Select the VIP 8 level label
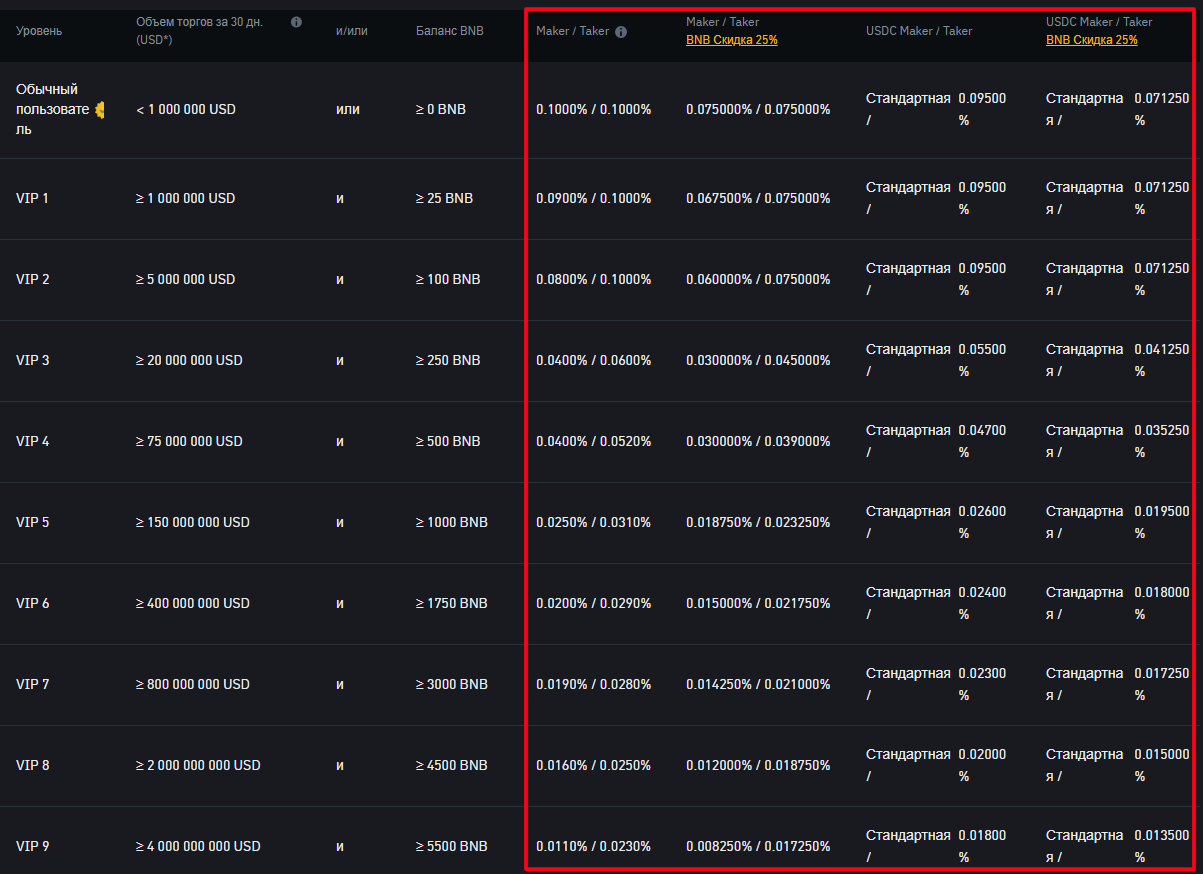The image size is (1203, 874). pos(32,765)
